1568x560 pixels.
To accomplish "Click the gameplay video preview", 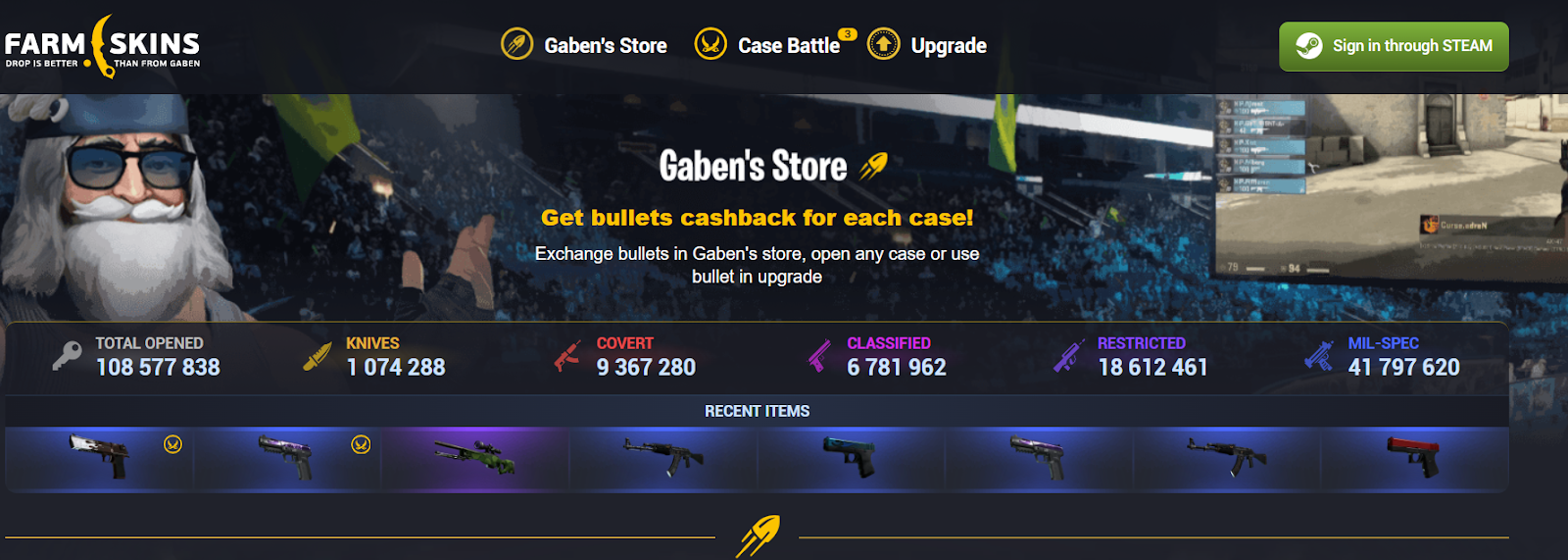I will coord(1391,186).
